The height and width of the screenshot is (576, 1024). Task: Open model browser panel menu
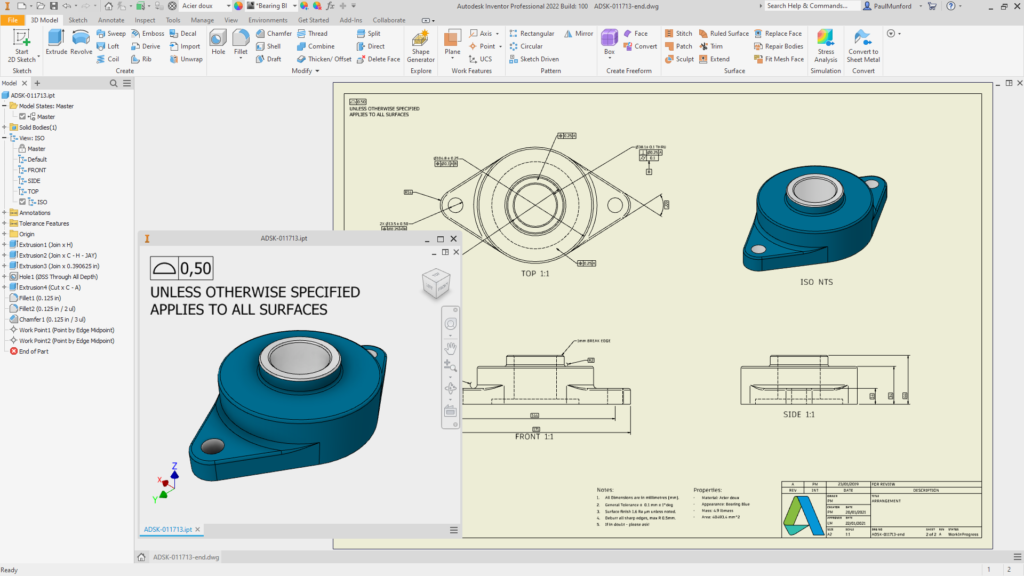click(127, 84)
